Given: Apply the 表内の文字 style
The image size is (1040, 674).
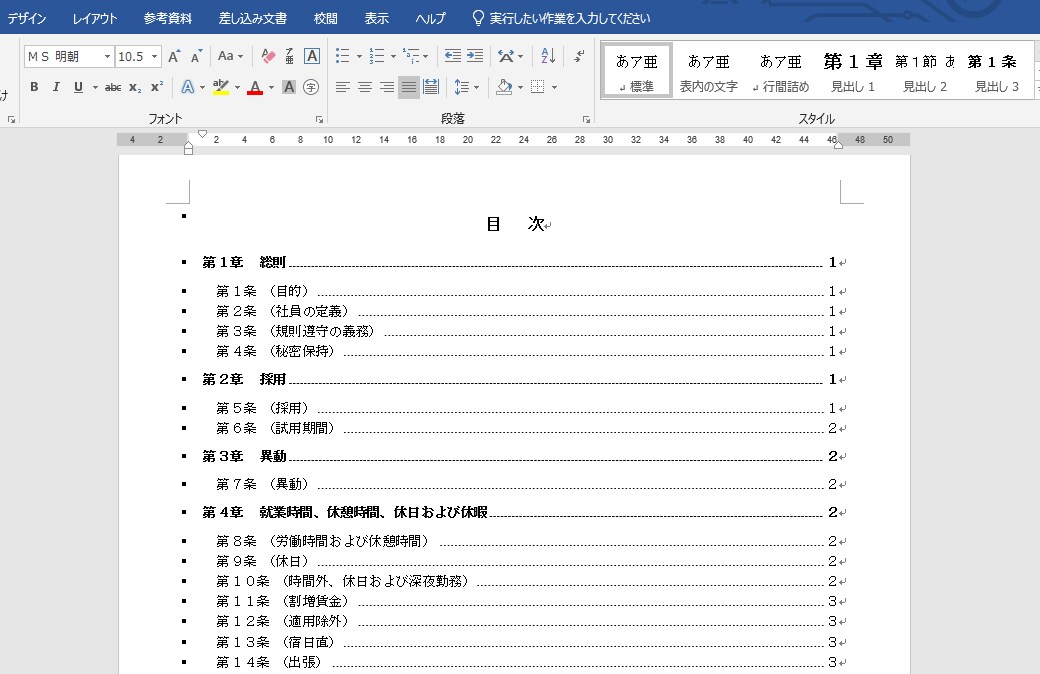Looking at the screenshot, I should [708, 71].
